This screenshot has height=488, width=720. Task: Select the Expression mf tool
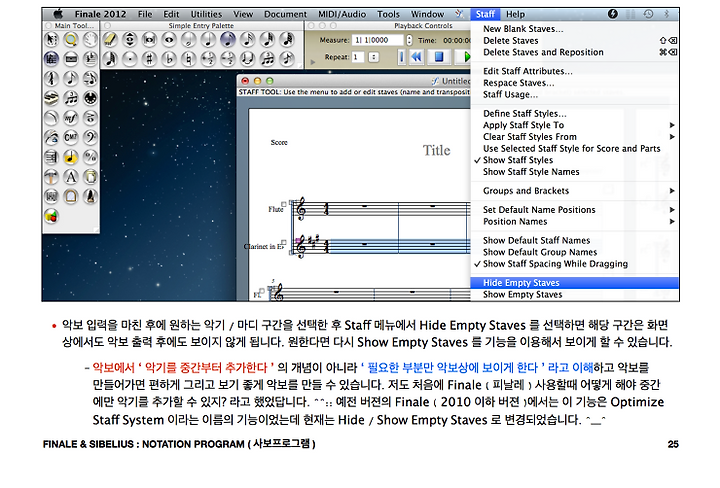point(71,118)
